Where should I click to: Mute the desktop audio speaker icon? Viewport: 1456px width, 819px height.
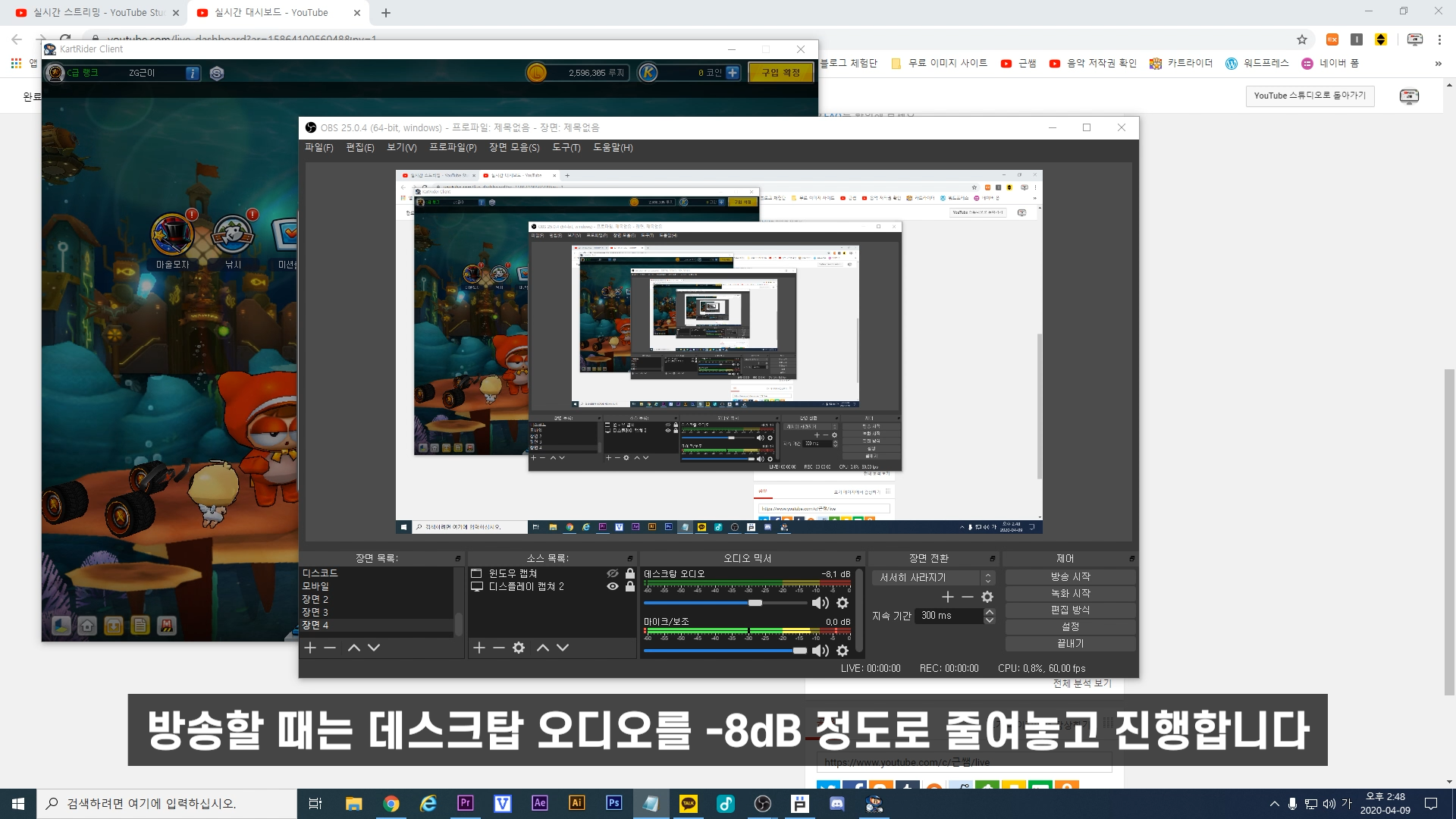click(820, 603)
